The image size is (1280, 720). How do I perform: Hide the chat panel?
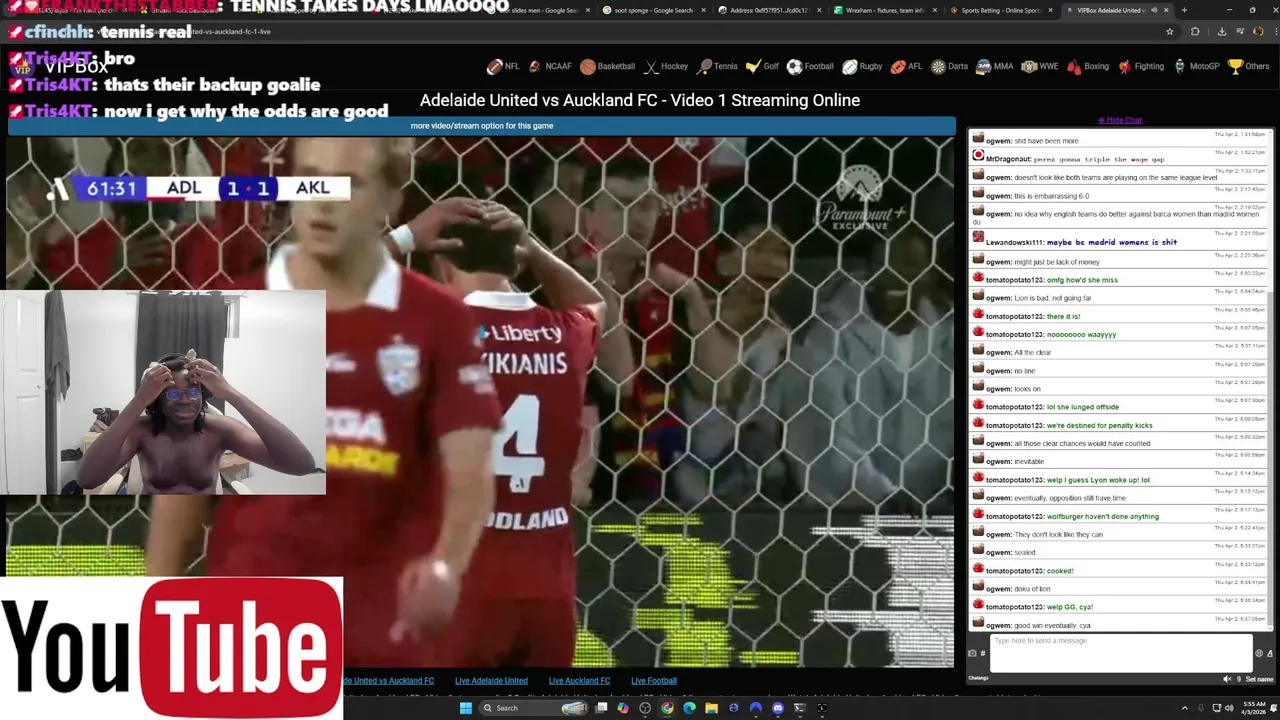[x=1120, y=120]
